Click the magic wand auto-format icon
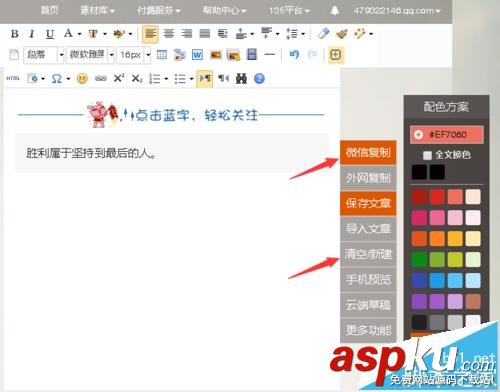Image resolution: width=500 pixels, height=392 pixels. coord(360,34)
